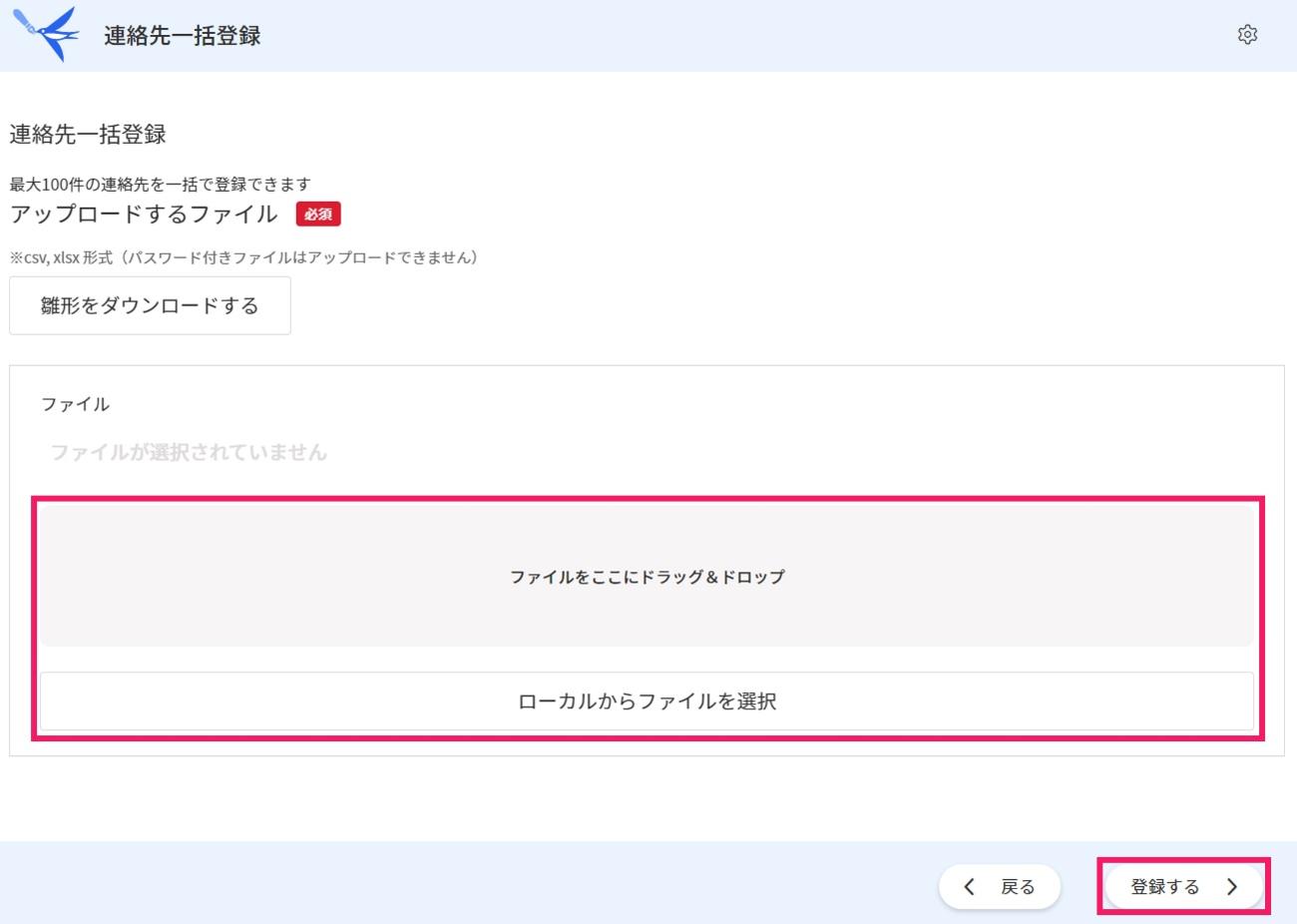
Task: Click the ※csv, xlsx 形式 note text
Action: pyautogui.click(x=246, y=257)
